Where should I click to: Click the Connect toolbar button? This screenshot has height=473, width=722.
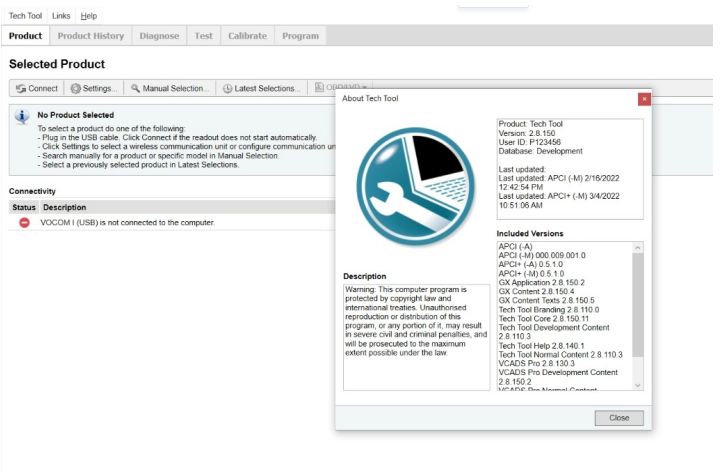tap(37, 88)
